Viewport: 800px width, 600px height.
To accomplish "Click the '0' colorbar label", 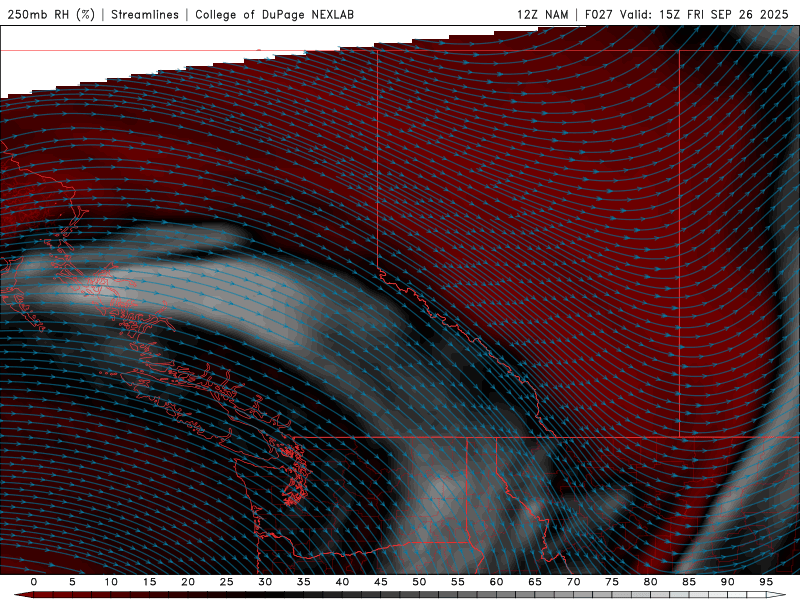I will coord(34,582).
